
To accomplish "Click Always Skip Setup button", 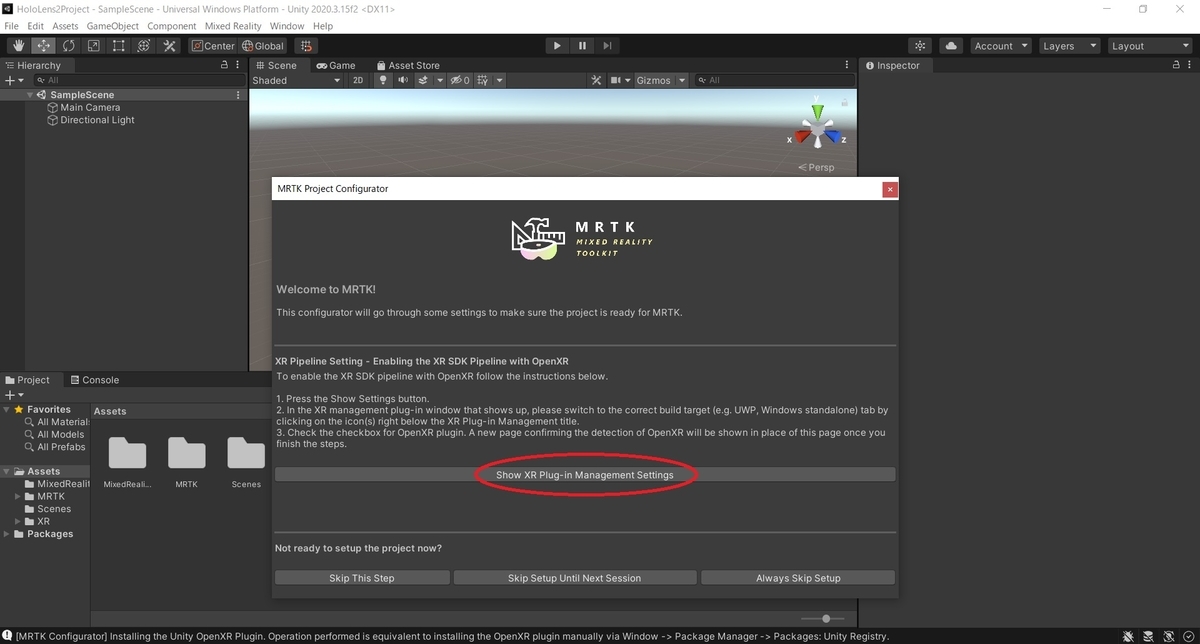I will pos(798,578).
